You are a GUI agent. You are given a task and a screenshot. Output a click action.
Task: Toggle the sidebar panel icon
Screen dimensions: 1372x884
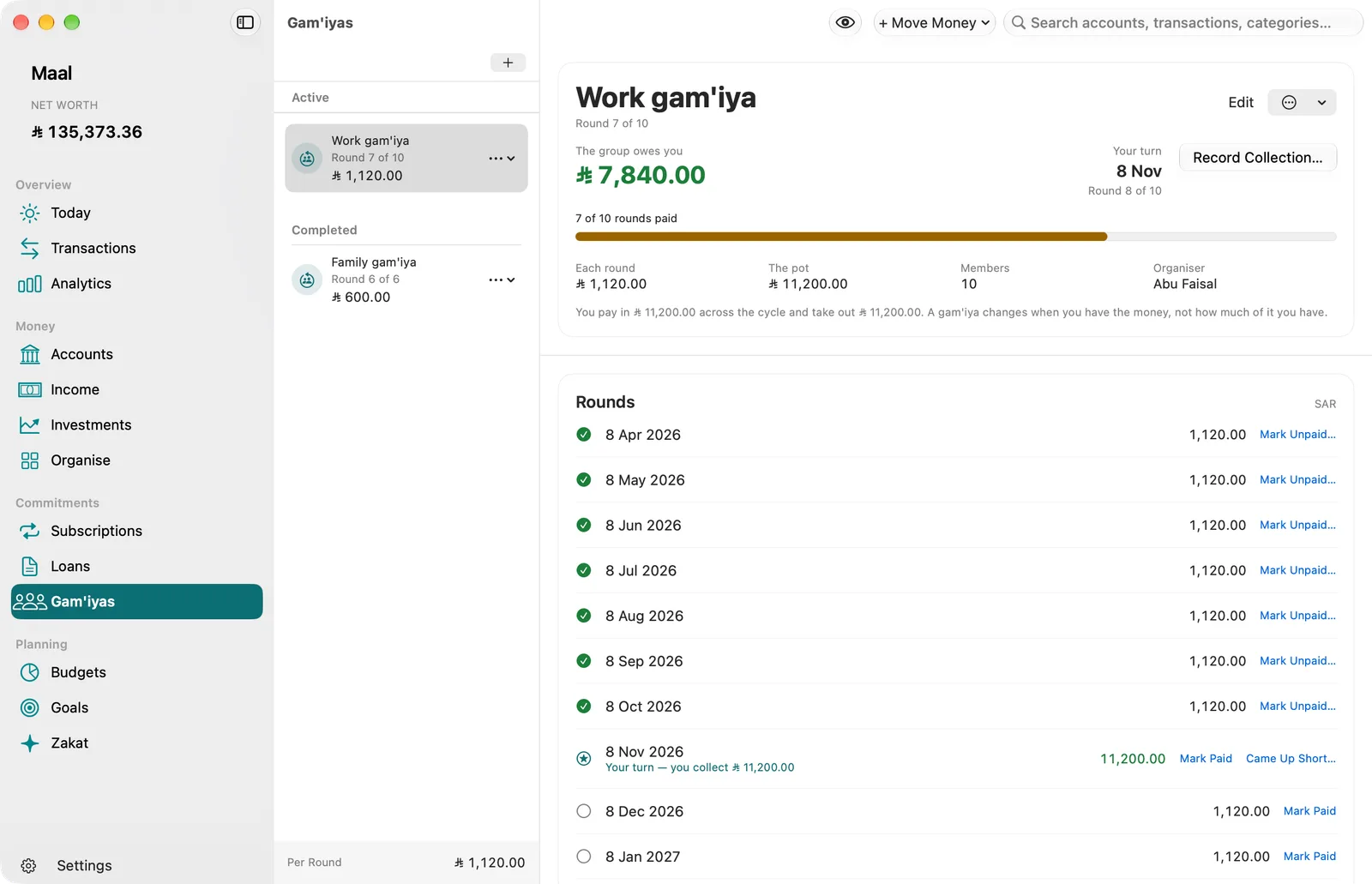tap(245, 22)
